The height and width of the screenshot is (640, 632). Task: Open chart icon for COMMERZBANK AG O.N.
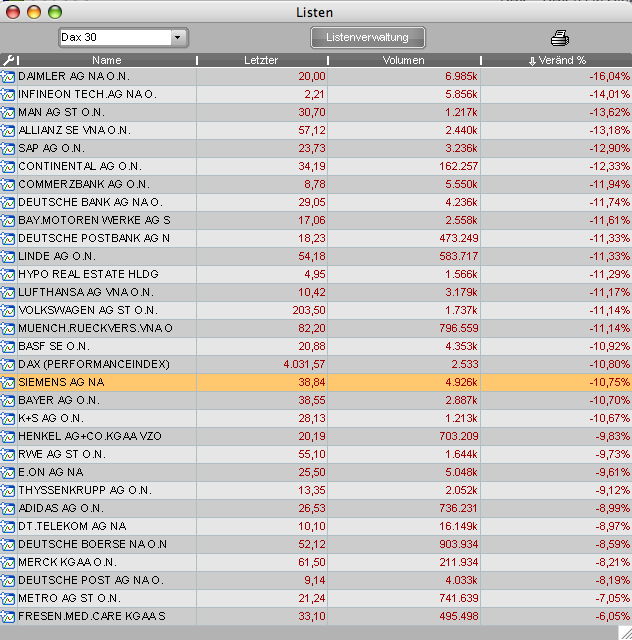[8, 184]
